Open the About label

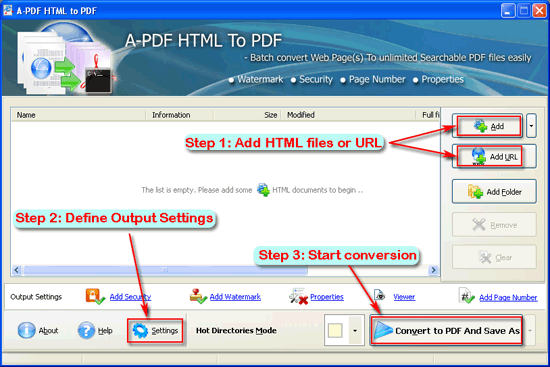point(48,331)
